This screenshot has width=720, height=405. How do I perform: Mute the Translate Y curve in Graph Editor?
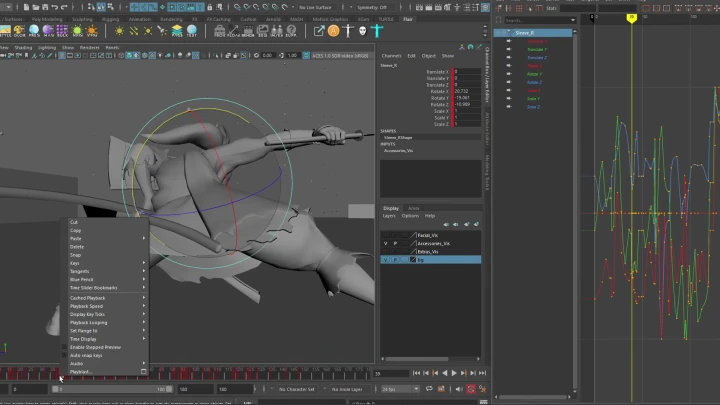click(509, 49)
